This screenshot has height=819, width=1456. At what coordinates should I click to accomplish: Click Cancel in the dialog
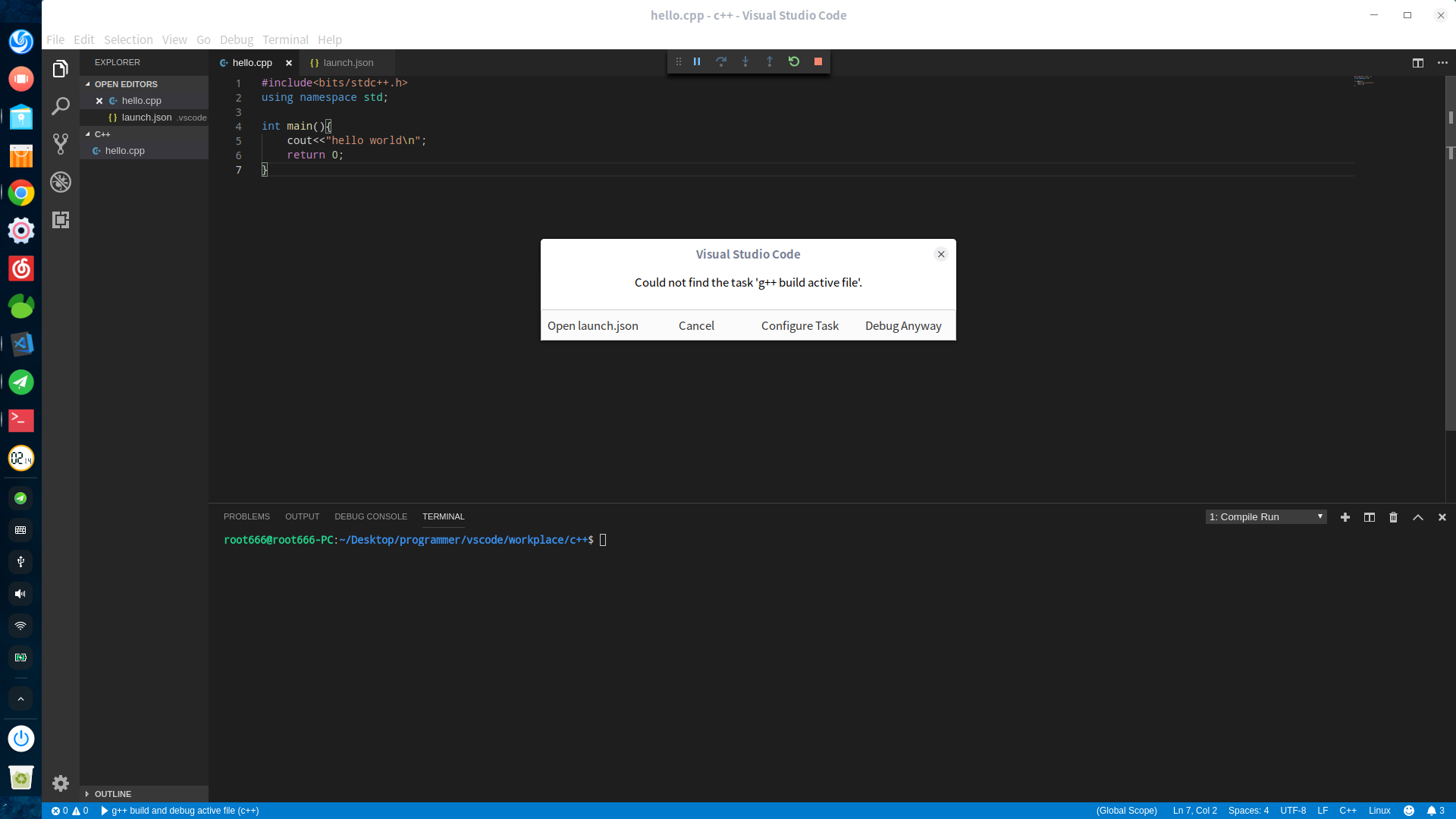coord(696,325)
